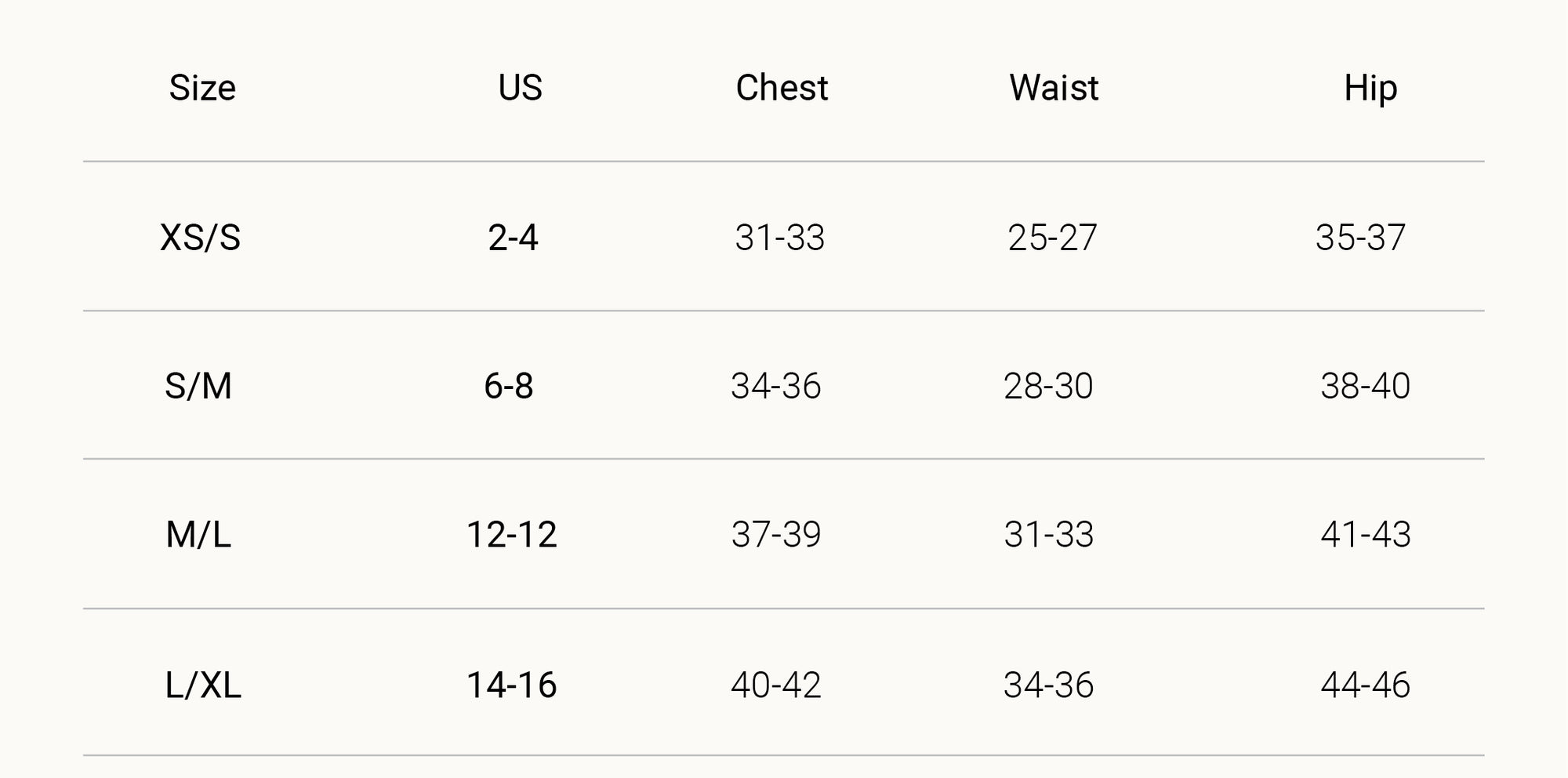The image size is (1568, 778).
Task: Select the L/XL size row label
Action: [x=203, y=685]
